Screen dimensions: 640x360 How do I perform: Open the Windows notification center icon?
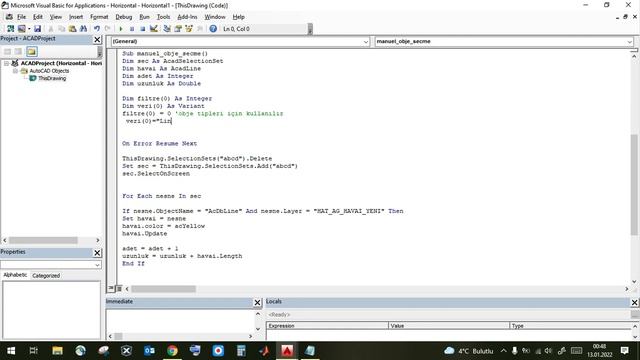click(624, 351)
